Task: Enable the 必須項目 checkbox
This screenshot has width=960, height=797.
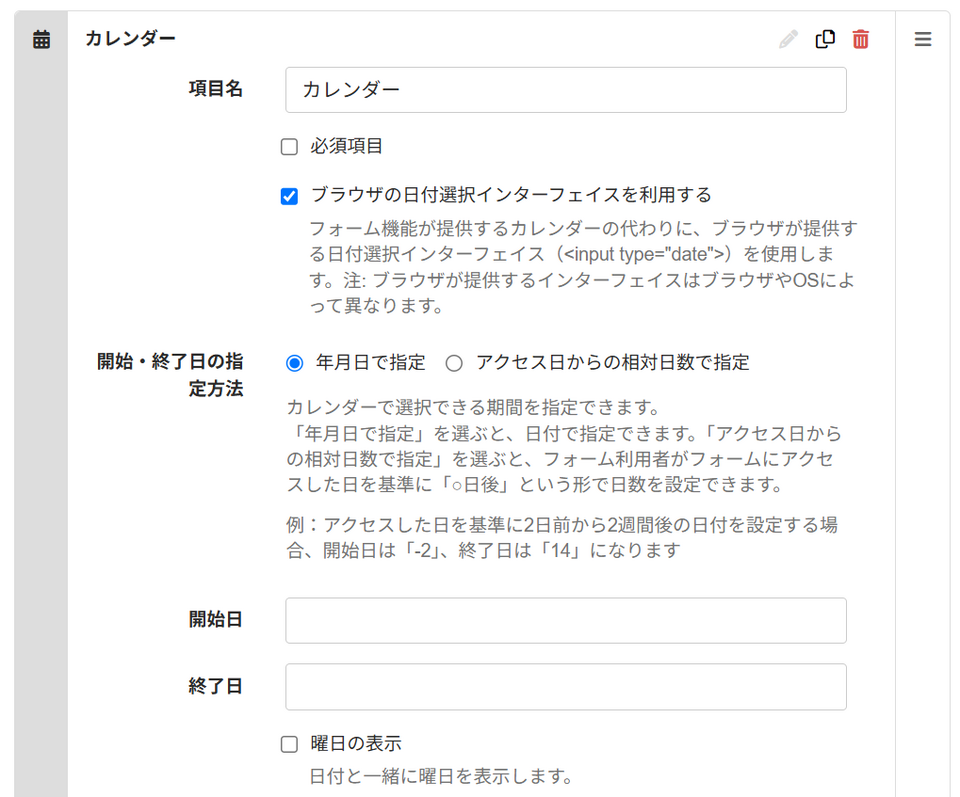Action: click(x=289, y=147)
